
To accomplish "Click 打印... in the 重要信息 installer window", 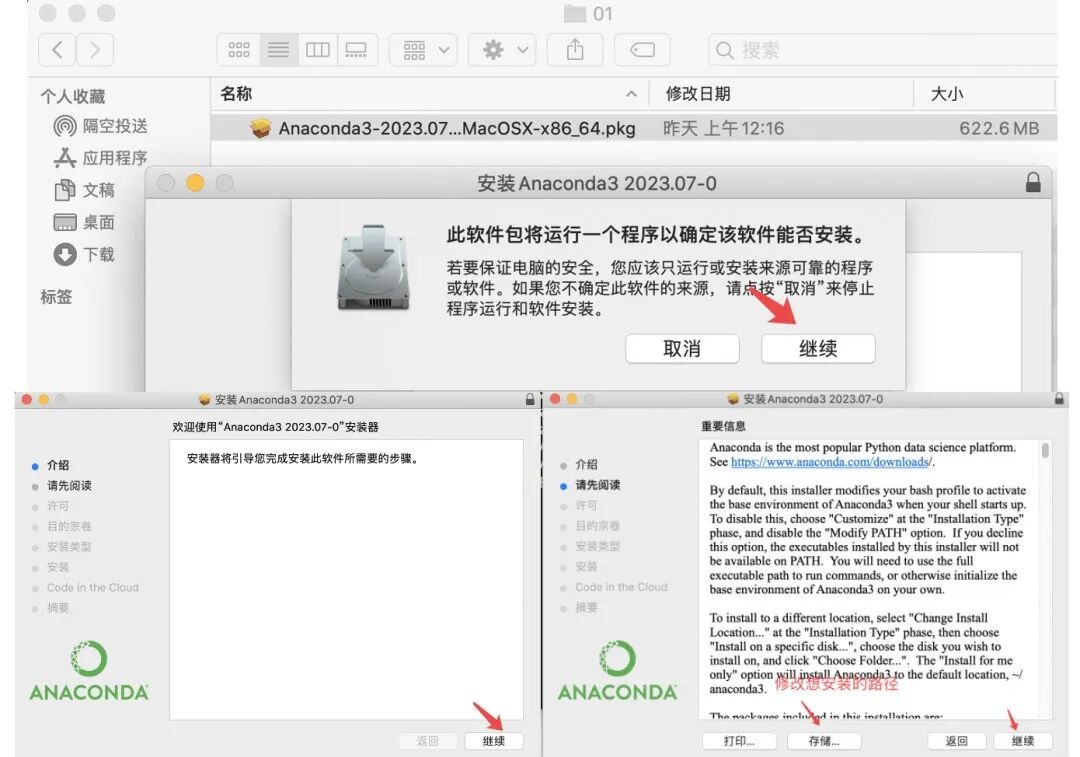I will 739,741.
